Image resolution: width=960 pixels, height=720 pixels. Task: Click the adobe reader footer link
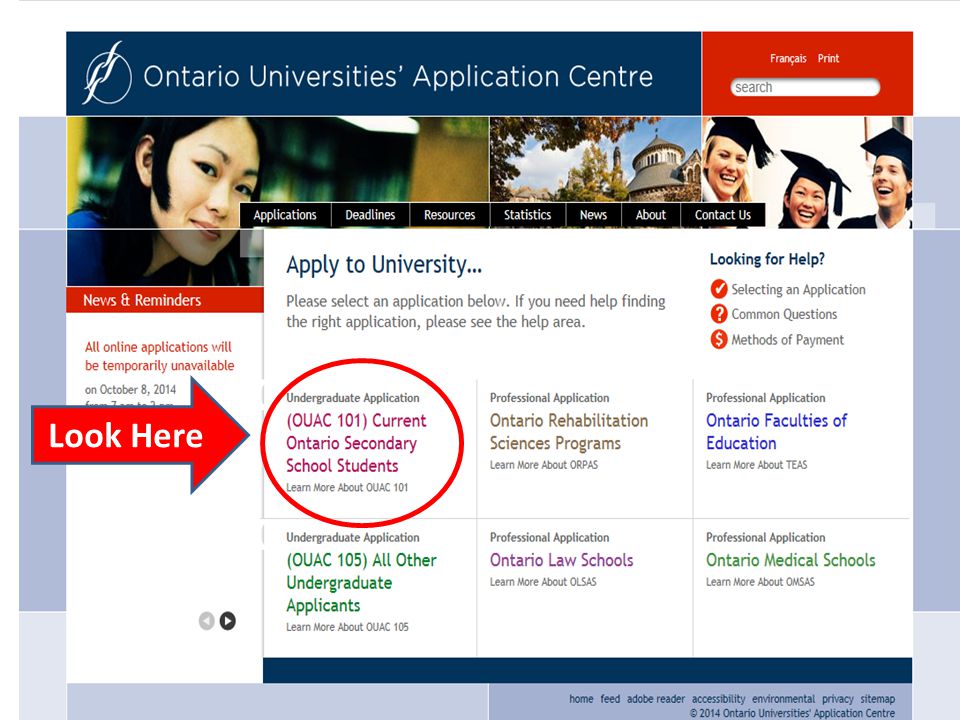click(656, 699)
